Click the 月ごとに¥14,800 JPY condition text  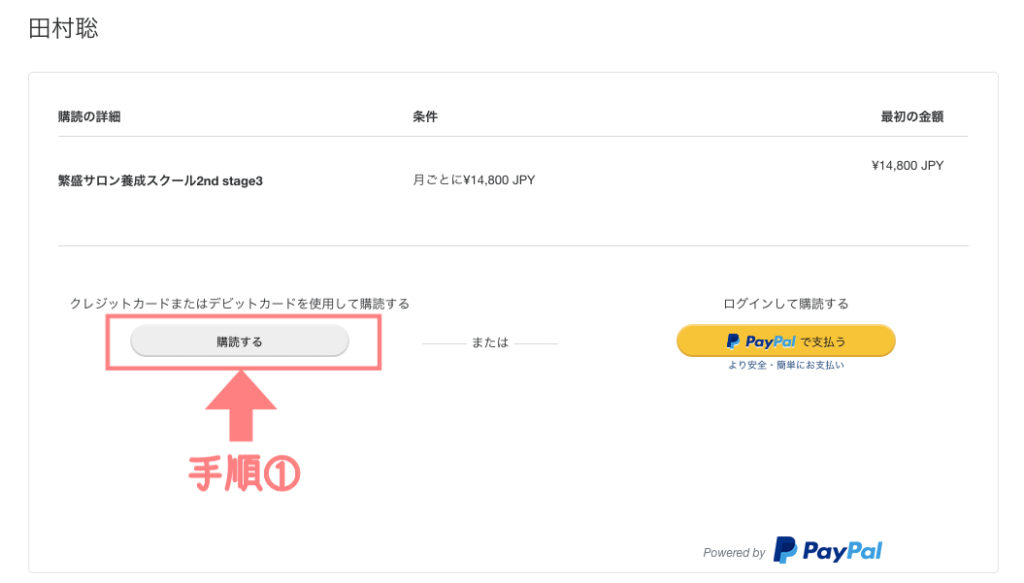(474, 180)
